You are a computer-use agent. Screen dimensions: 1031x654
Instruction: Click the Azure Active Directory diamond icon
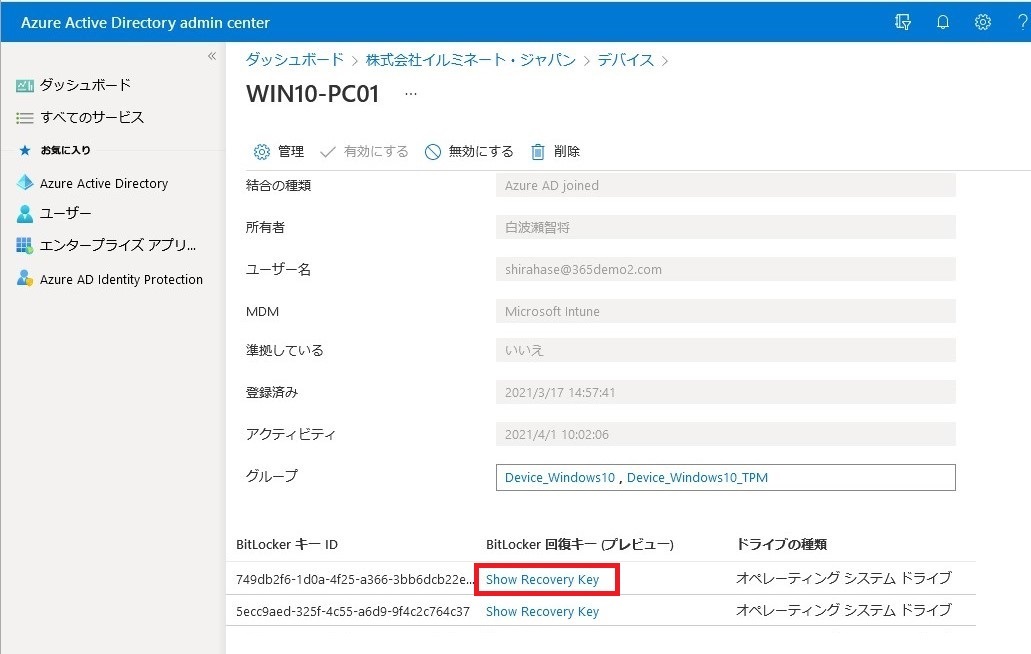pos(25,183)
